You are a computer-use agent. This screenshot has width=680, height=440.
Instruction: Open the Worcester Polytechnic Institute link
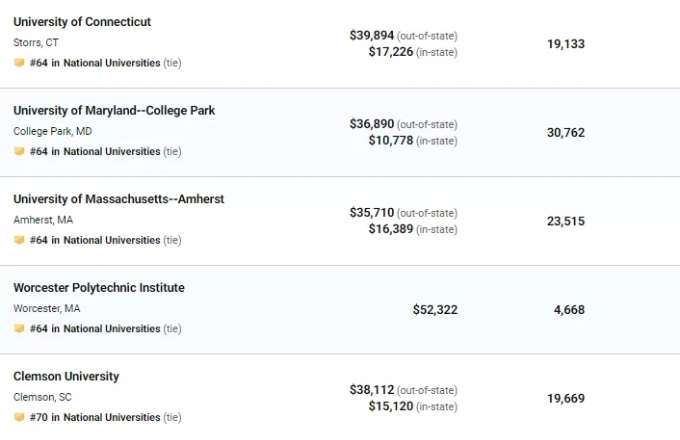tap(99, 287)
